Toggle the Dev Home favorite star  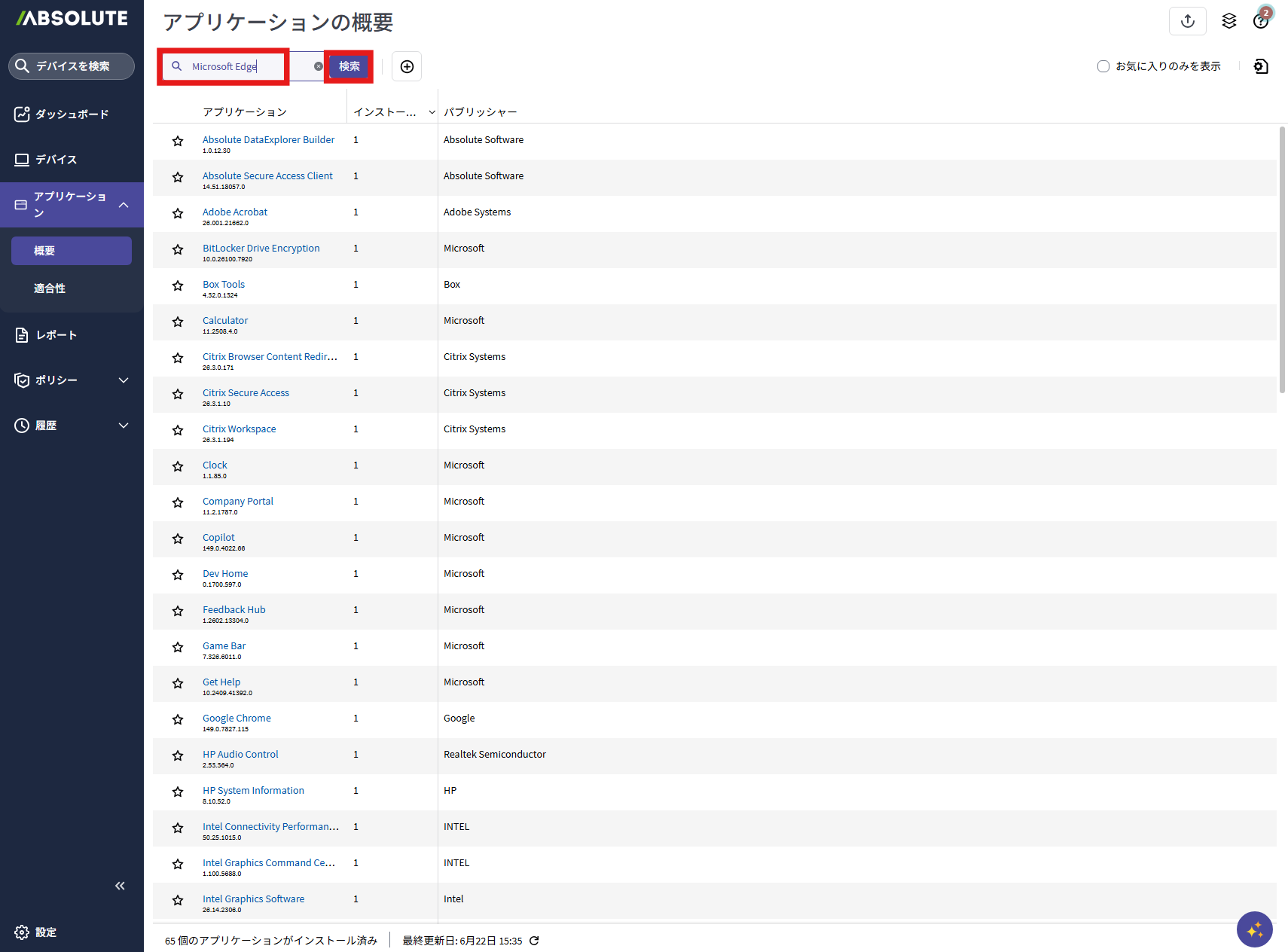click(178, 575)
